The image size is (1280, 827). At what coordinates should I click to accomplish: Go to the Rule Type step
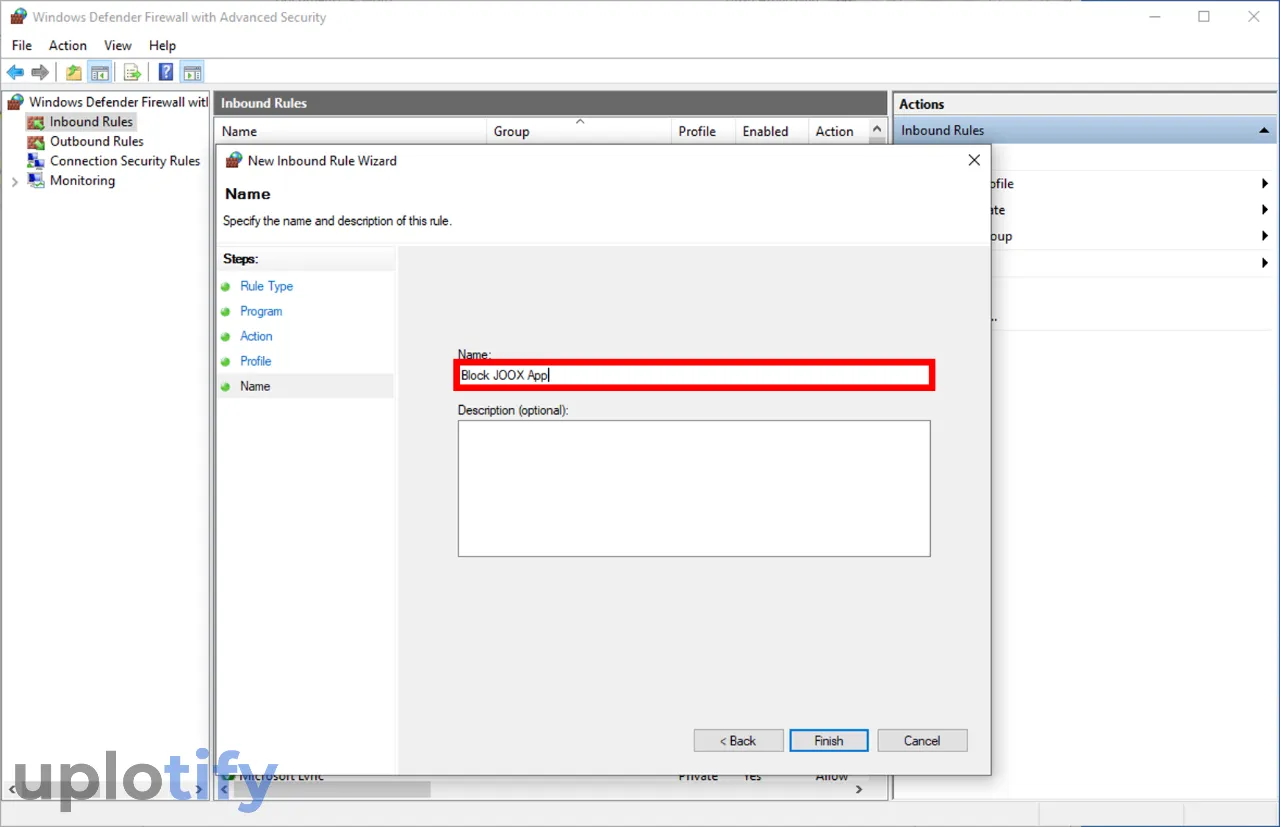pyautogui.click(x=266, y=286)
